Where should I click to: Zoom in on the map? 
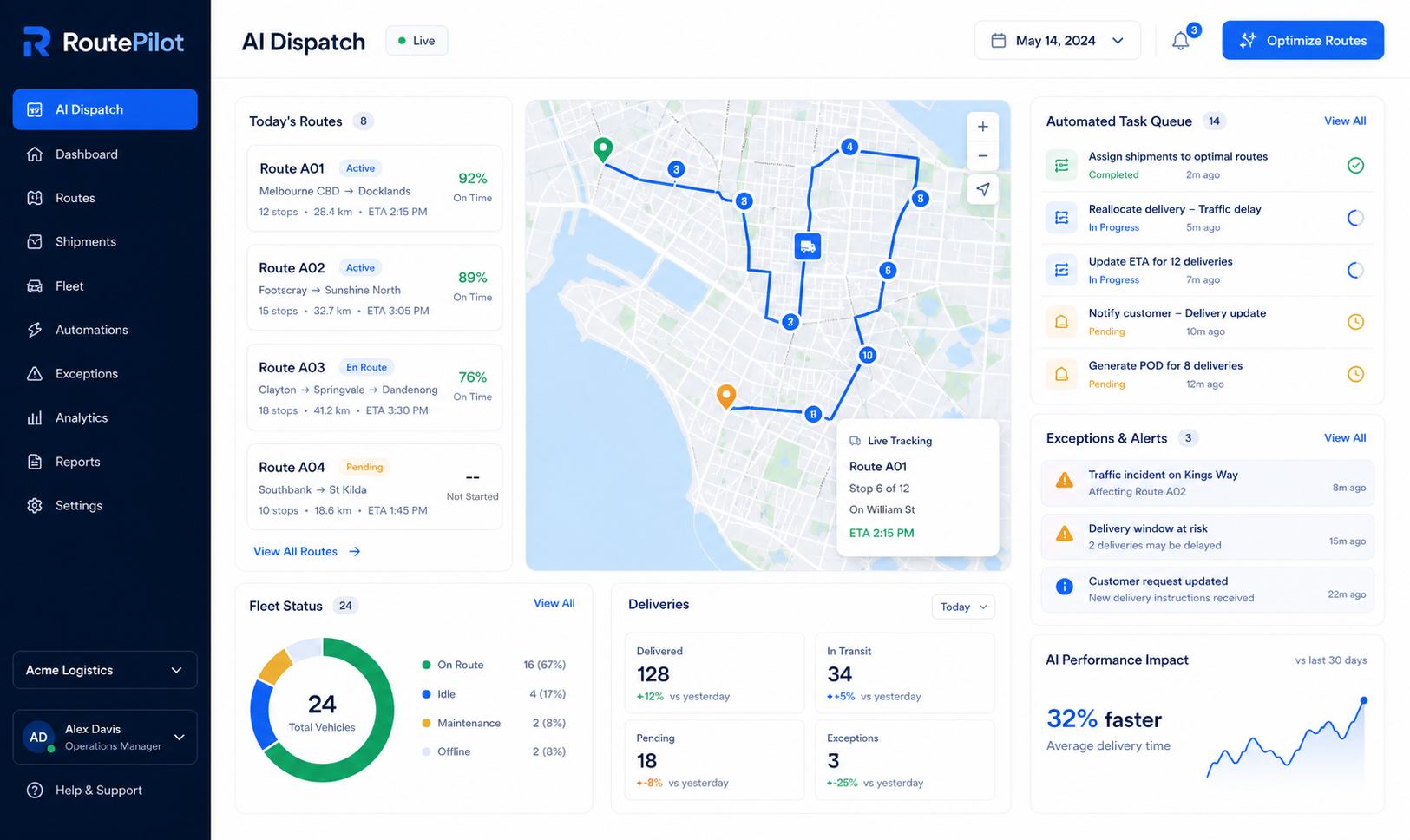point(982,127)
